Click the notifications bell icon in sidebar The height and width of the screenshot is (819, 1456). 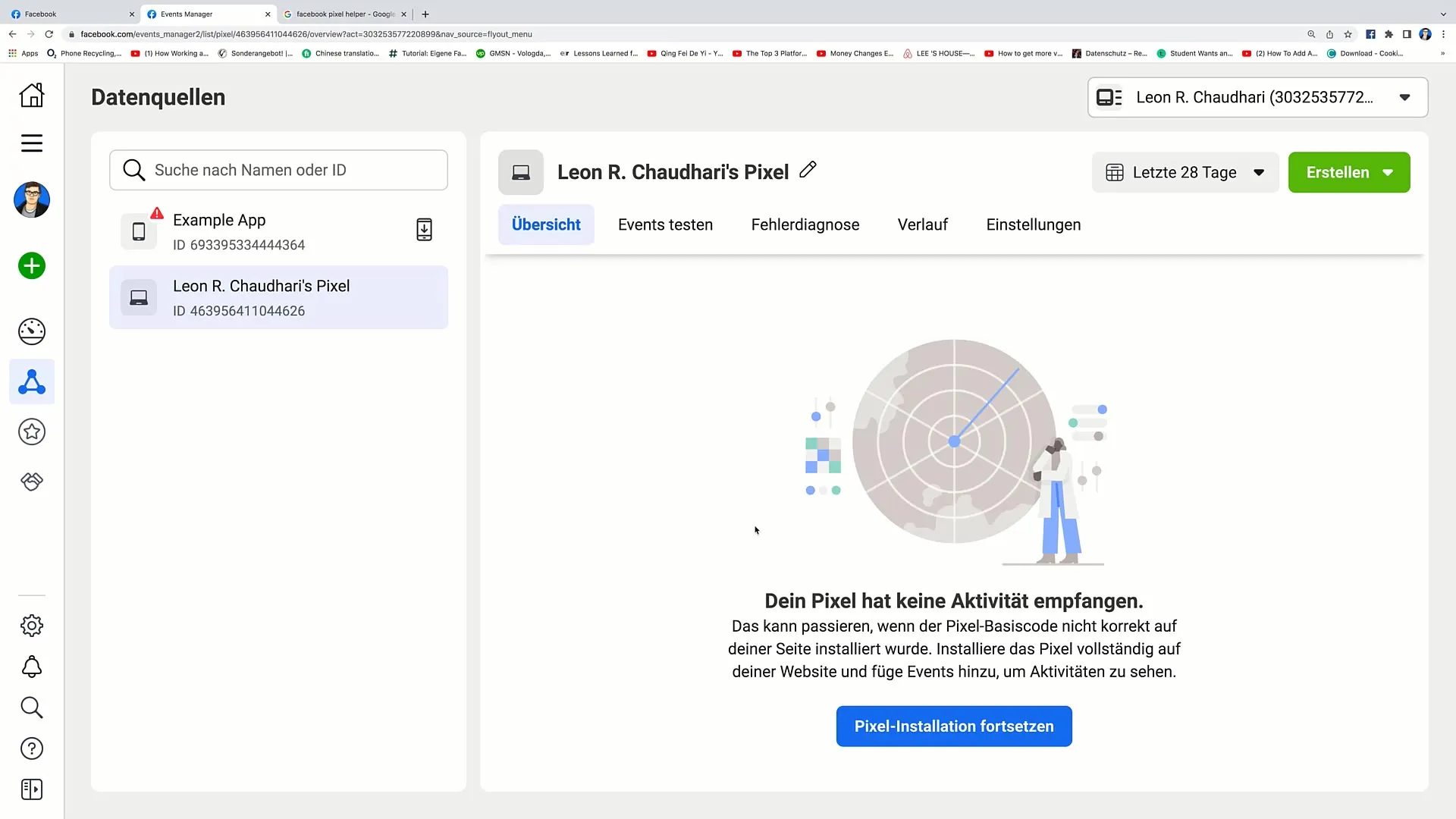coord(31,666)
